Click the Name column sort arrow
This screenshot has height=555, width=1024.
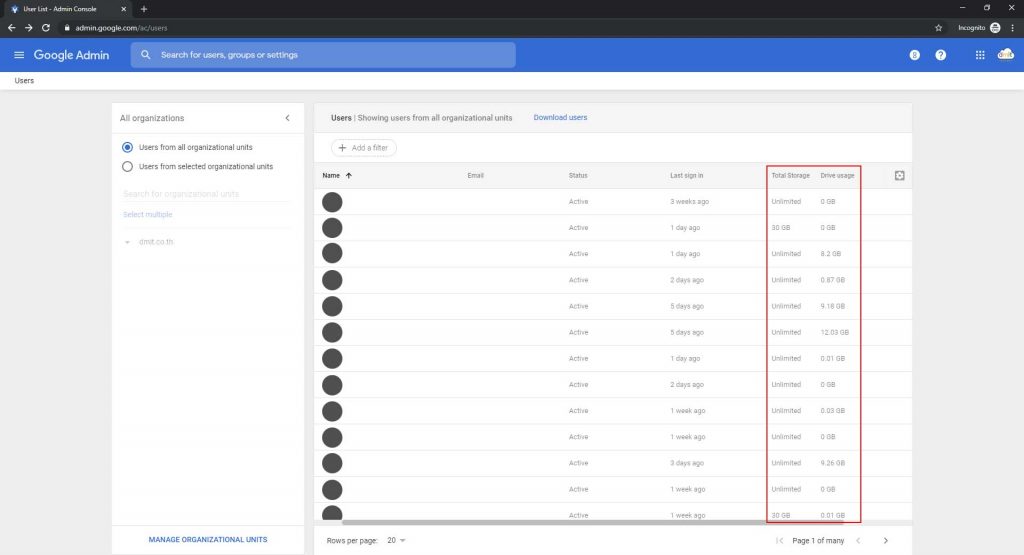tap(349, 176)
